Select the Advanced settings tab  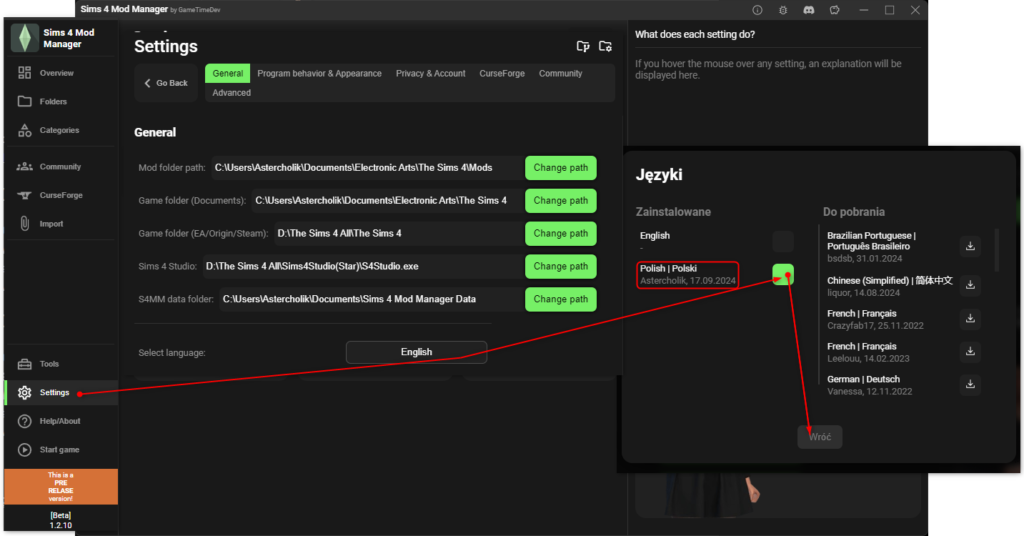[x=231, y=93]
